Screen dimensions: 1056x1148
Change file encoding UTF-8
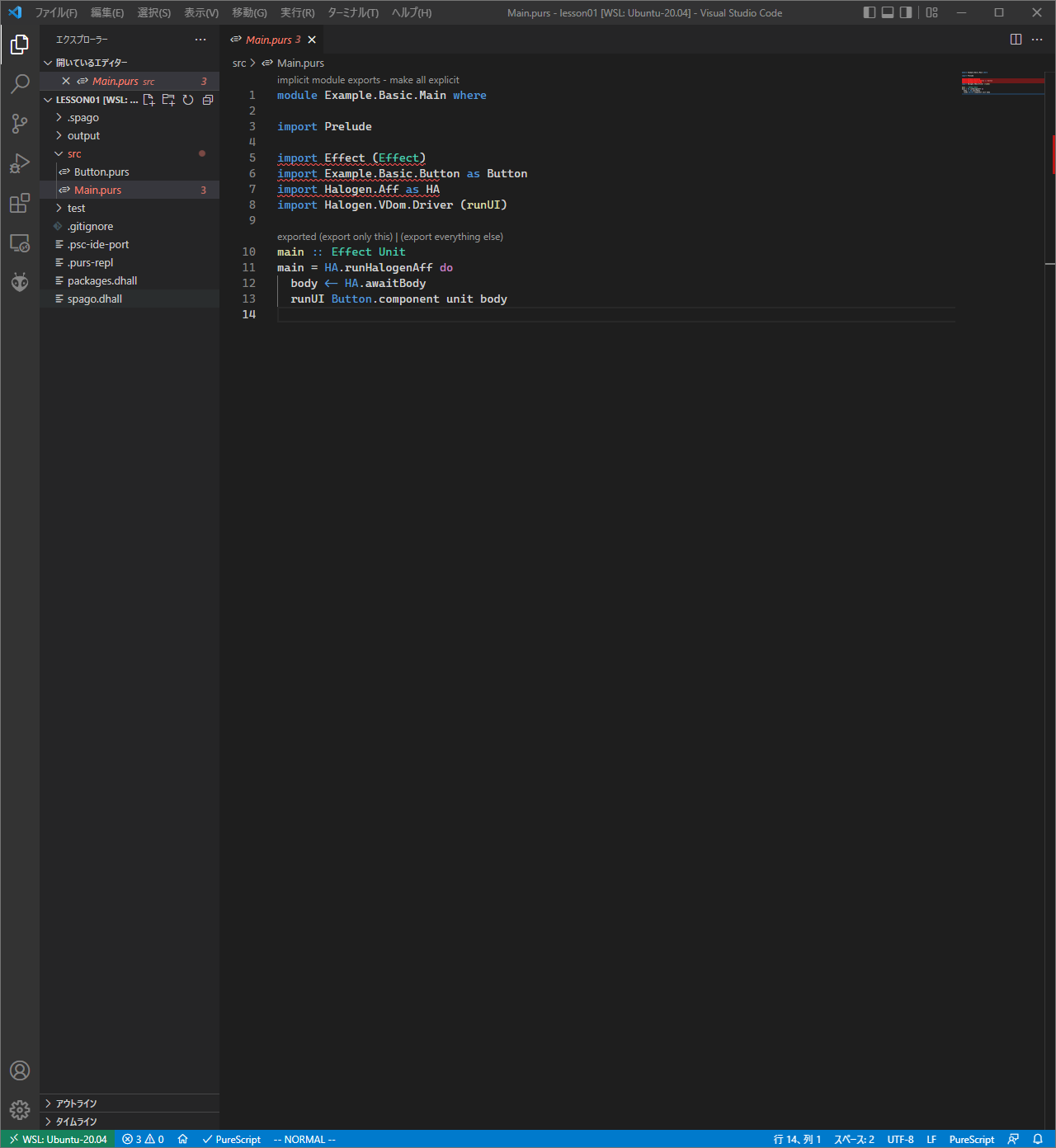(900, 1139)
